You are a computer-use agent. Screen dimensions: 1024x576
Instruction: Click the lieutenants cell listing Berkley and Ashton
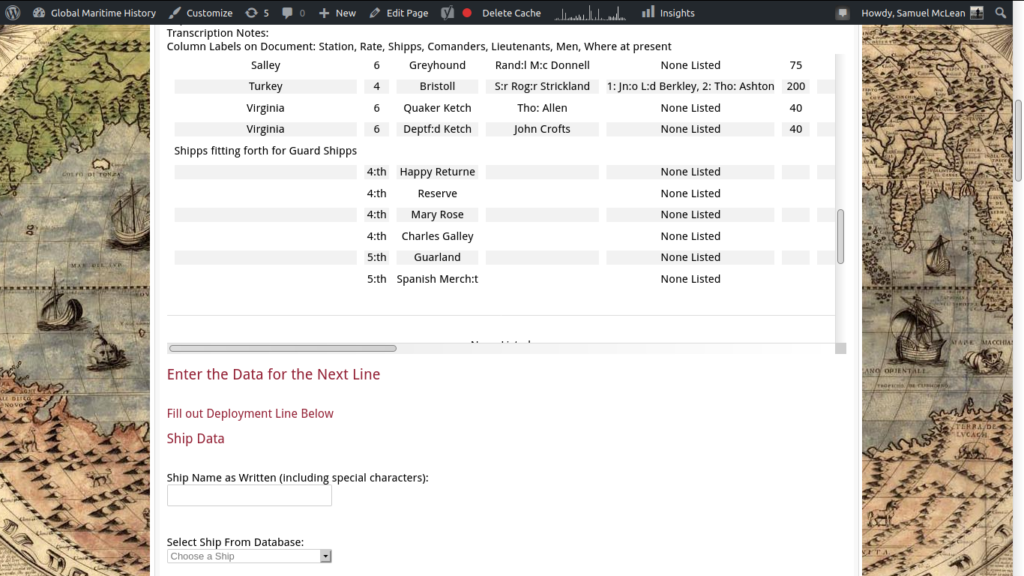690,86
